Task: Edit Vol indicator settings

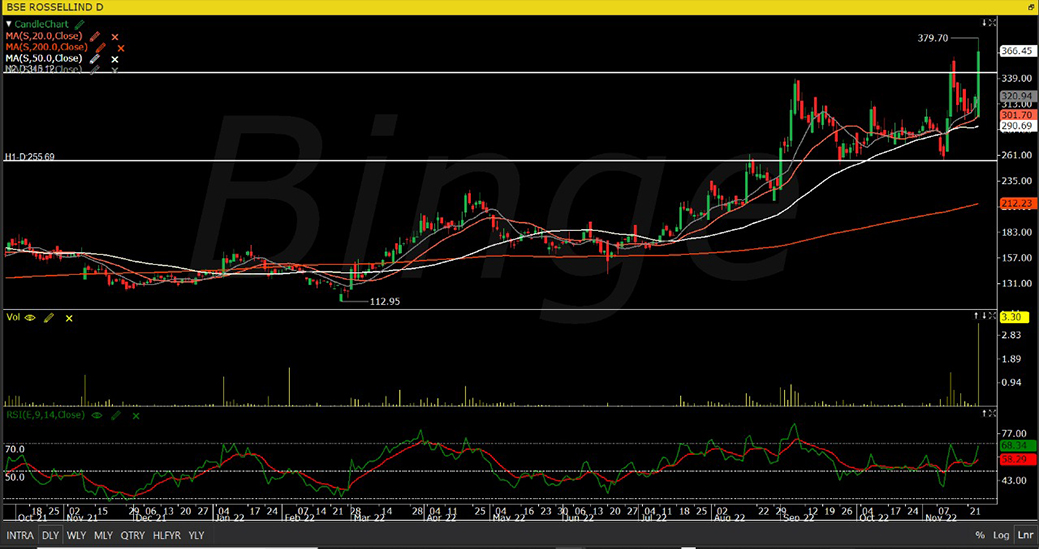Action: tap(48, 318)
